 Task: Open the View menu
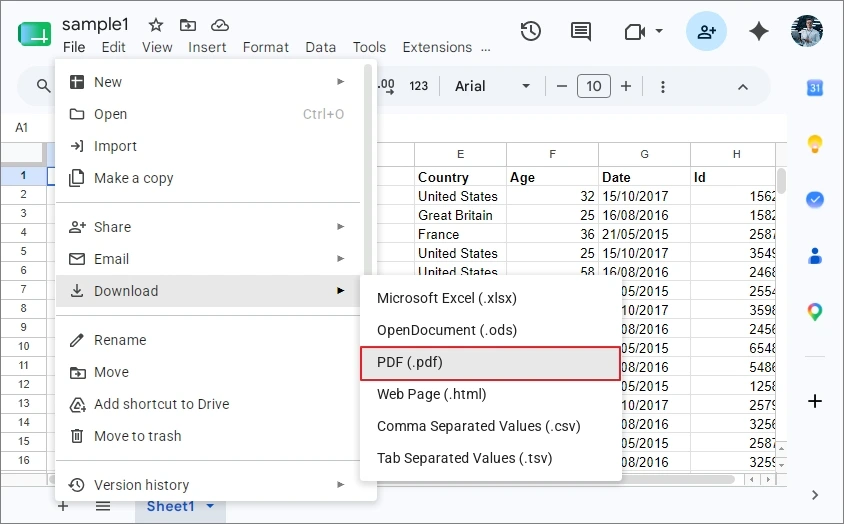(157, 47)
